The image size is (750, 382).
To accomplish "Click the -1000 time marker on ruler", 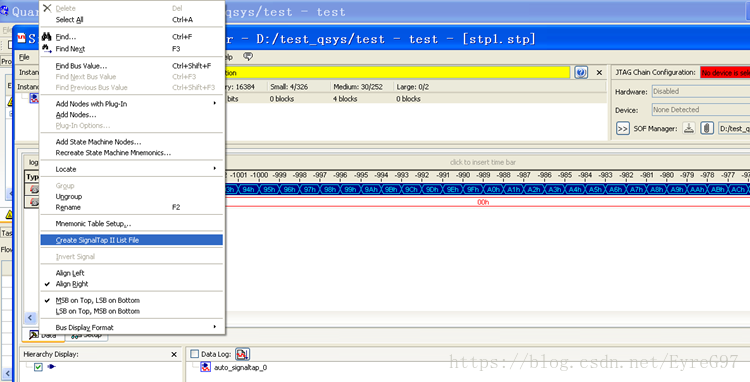I will (260, 175).
